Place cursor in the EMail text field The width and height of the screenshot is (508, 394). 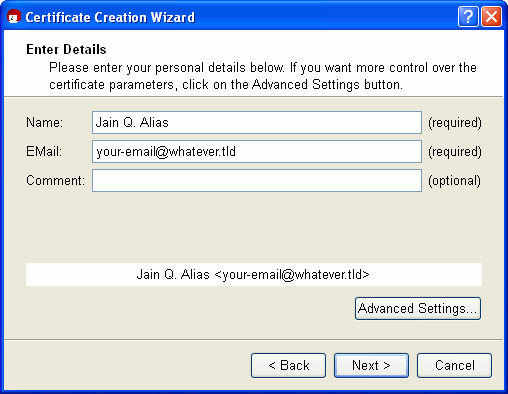257,152
